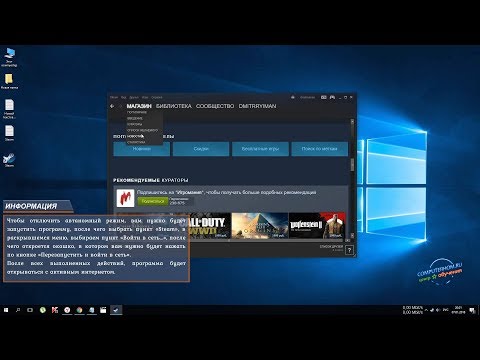Click the green Подписаться button

pyautogui.click(x=153, y=201)
